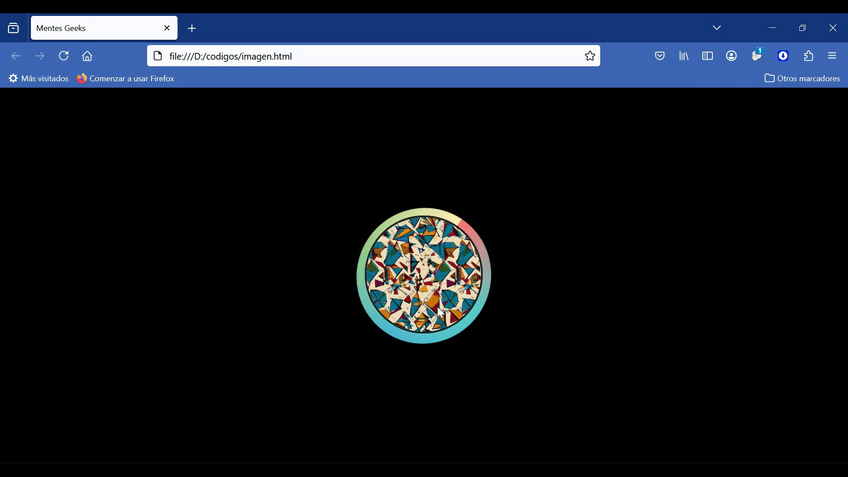Focus the address bar with imagen.html URL
Viewport: 848px width, 477px height.
click(374, 56)
